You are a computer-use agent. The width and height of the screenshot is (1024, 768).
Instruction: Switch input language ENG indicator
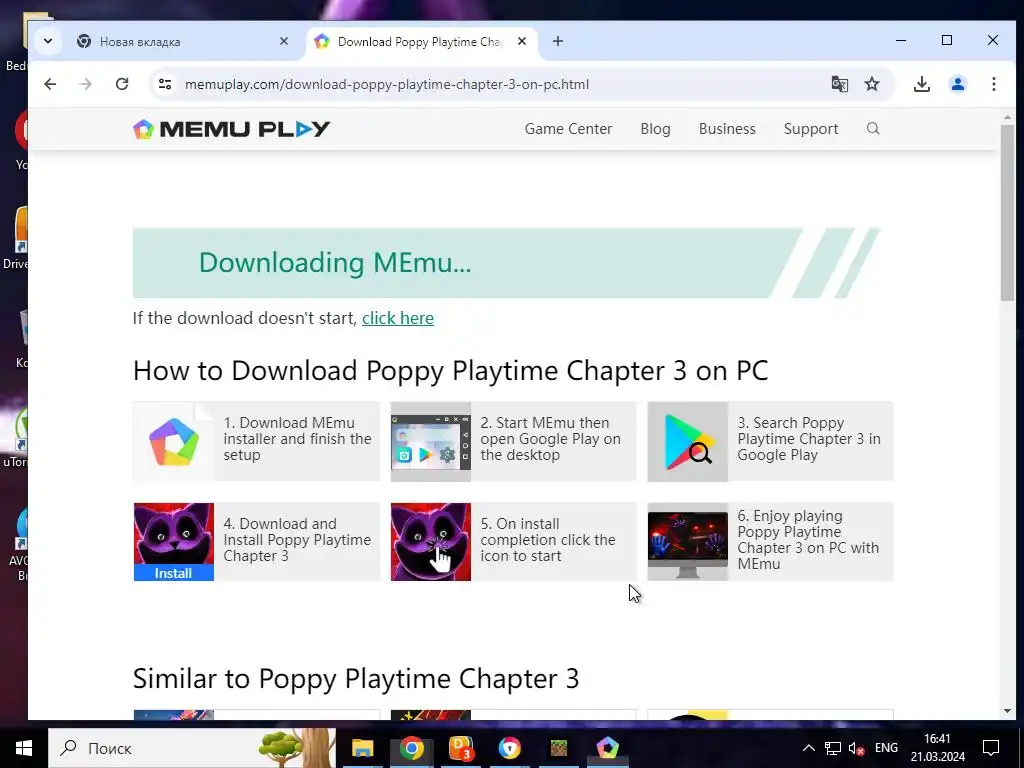[886, 748]
